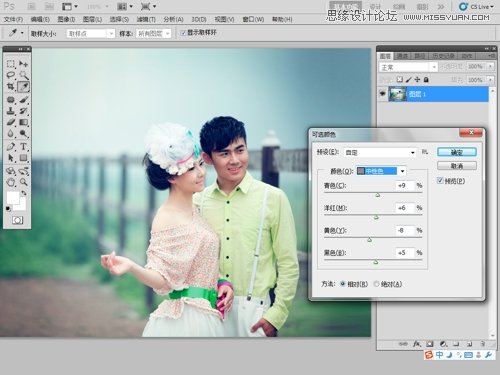Toggle lock image pixels
The image size is (500, 375).
click(409, 80)
